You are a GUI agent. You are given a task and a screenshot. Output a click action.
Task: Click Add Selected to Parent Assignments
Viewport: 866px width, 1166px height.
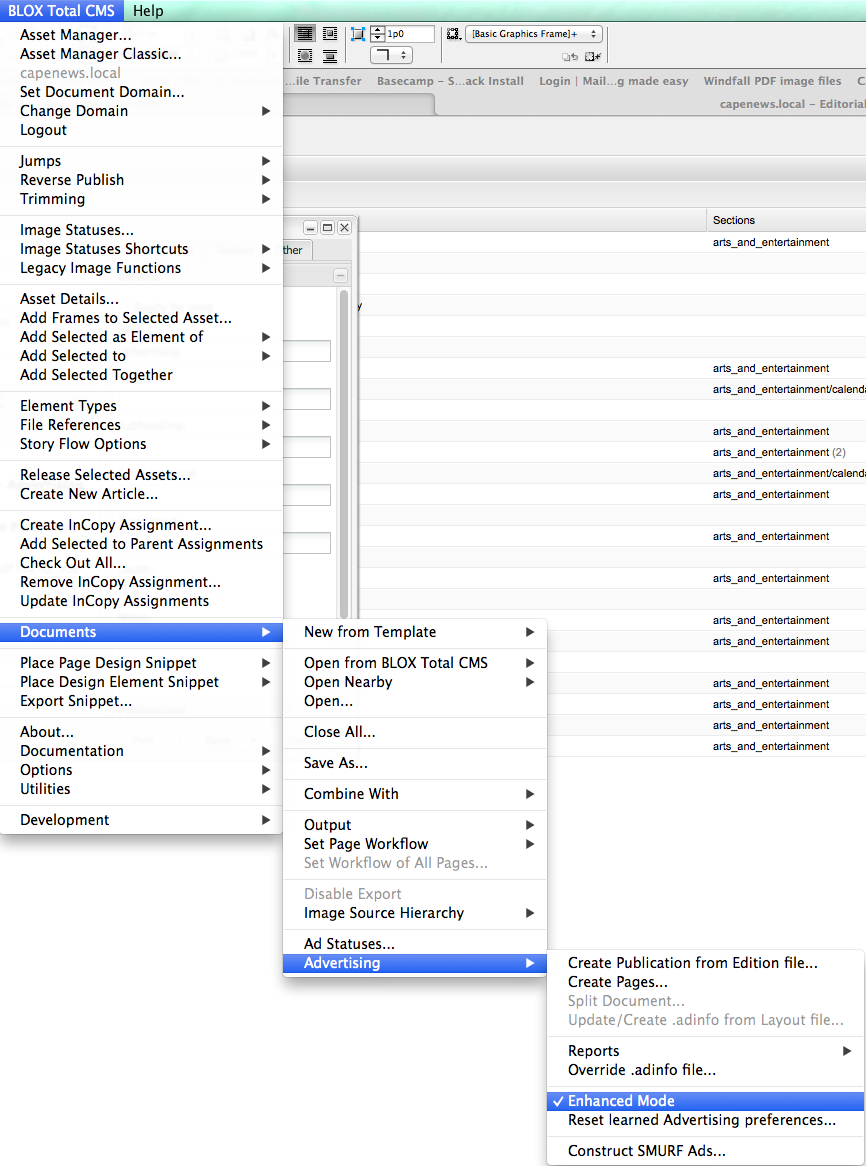[141, 544]
